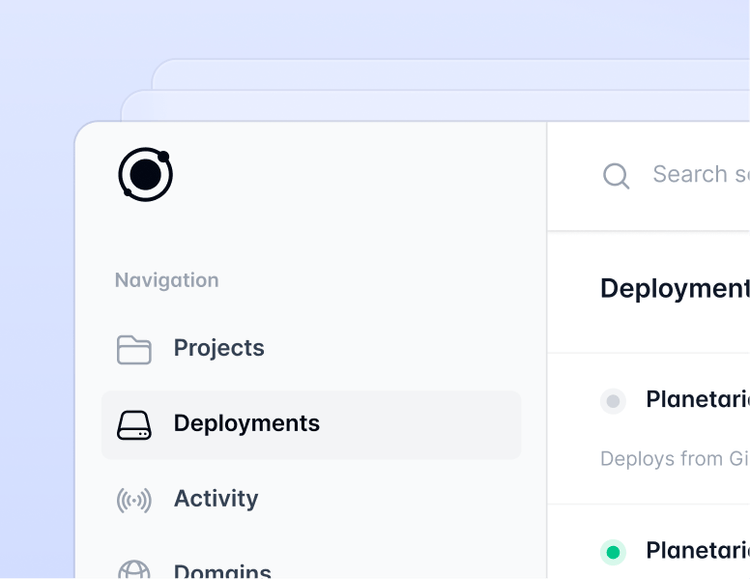Click the "Deploys from" description text
Image resolution: width=750 pixels, height=579 pixels.
pyautogui.click(x=674, y=459)
